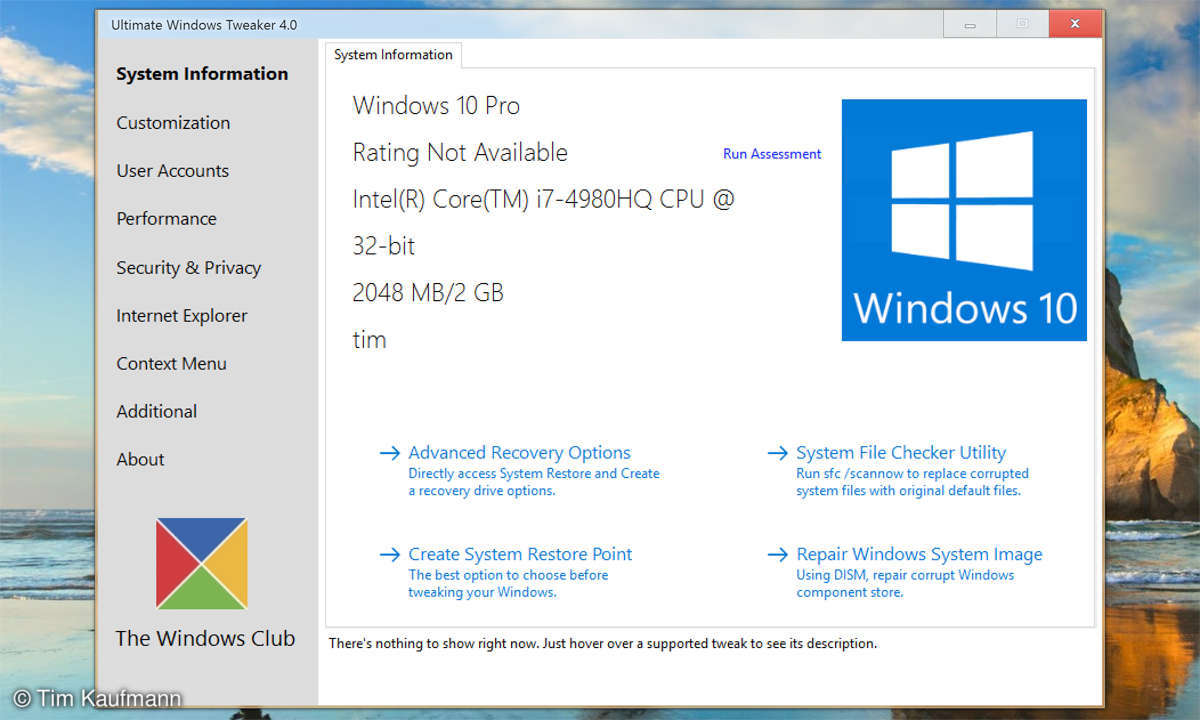Screen dimensions: 1200x720
Task: Click the Windows 10 Pro text
Action: [x=436, y=106]
